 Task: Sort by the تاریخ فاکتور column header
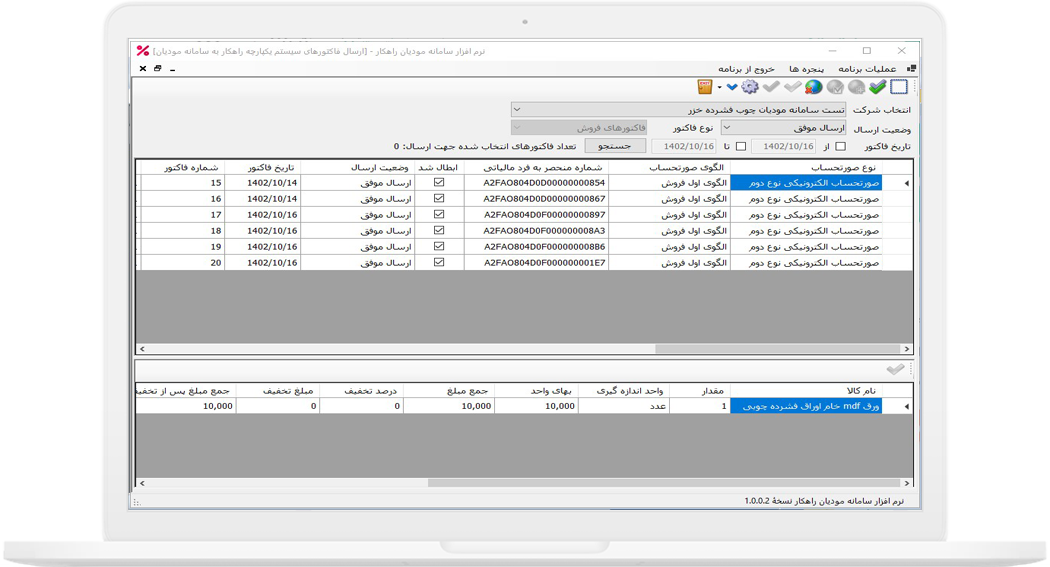262,167
